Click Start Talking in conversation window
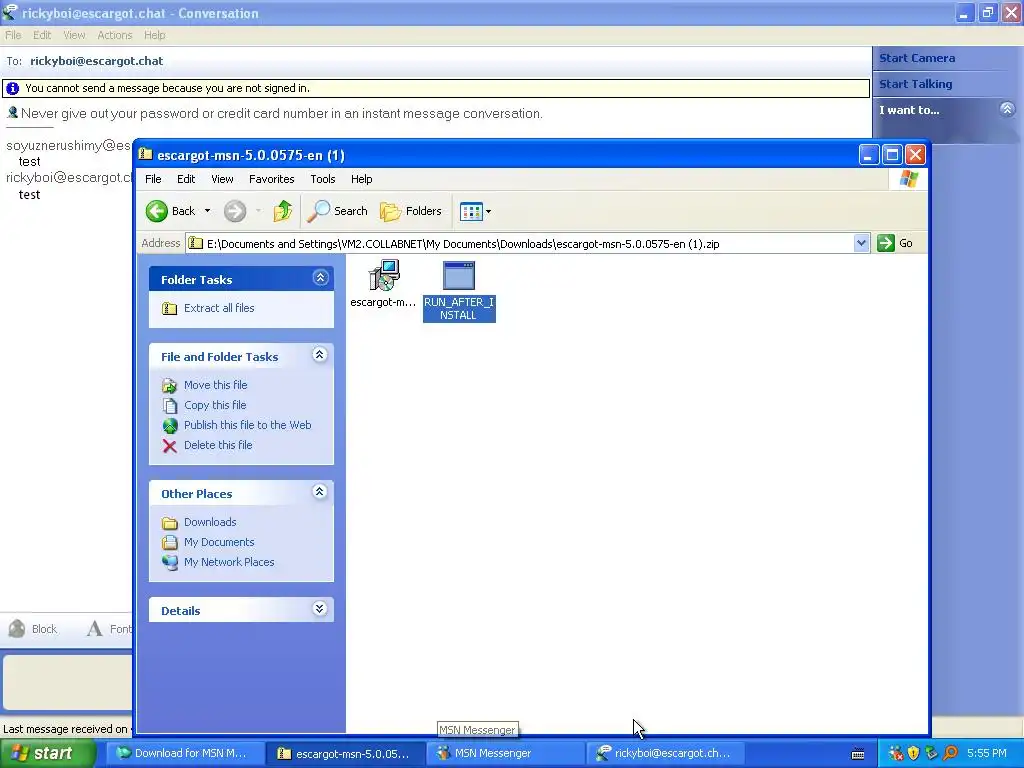The height and width of the screenshot is (768, 1024). click(916, 84)
